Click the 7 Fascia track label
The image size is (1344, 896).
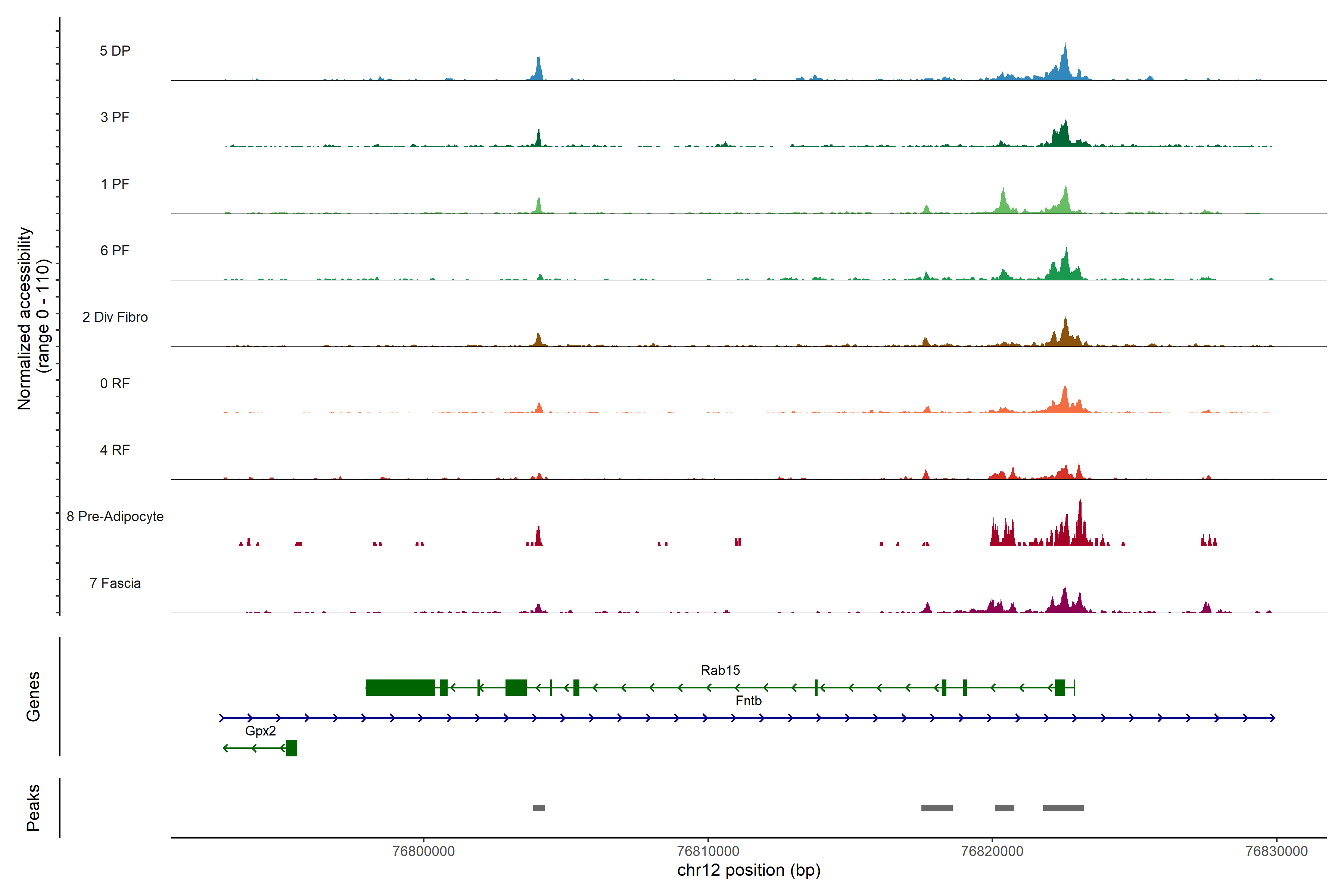[x=115, y=583]
